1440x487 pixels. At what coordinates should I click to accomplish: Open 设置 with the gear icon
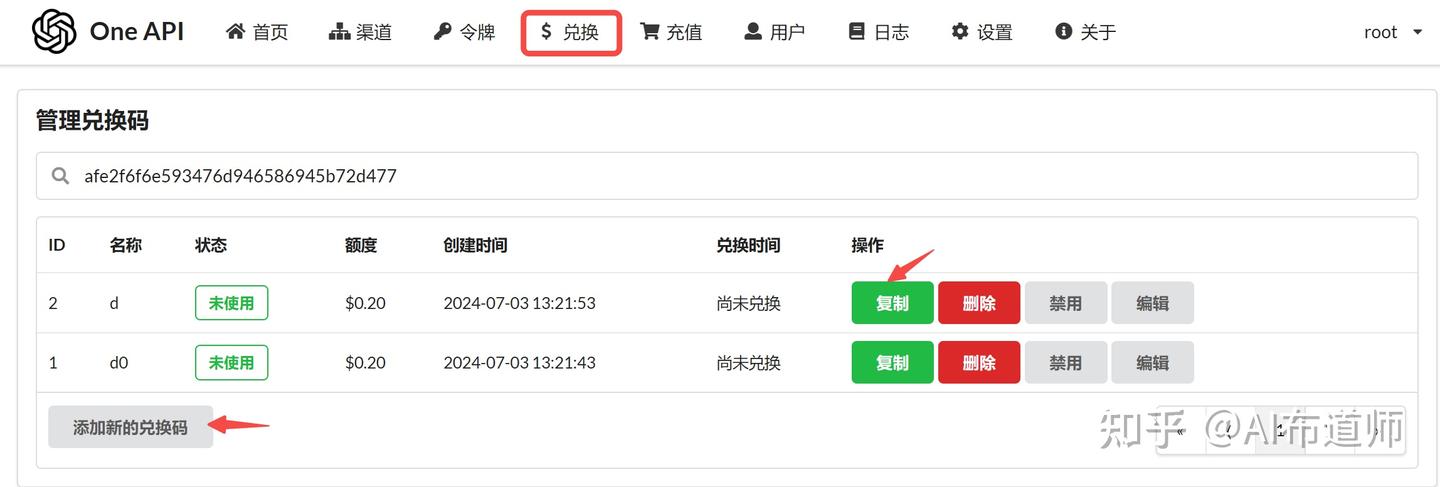pyautogui.click(x=960, y=32)
